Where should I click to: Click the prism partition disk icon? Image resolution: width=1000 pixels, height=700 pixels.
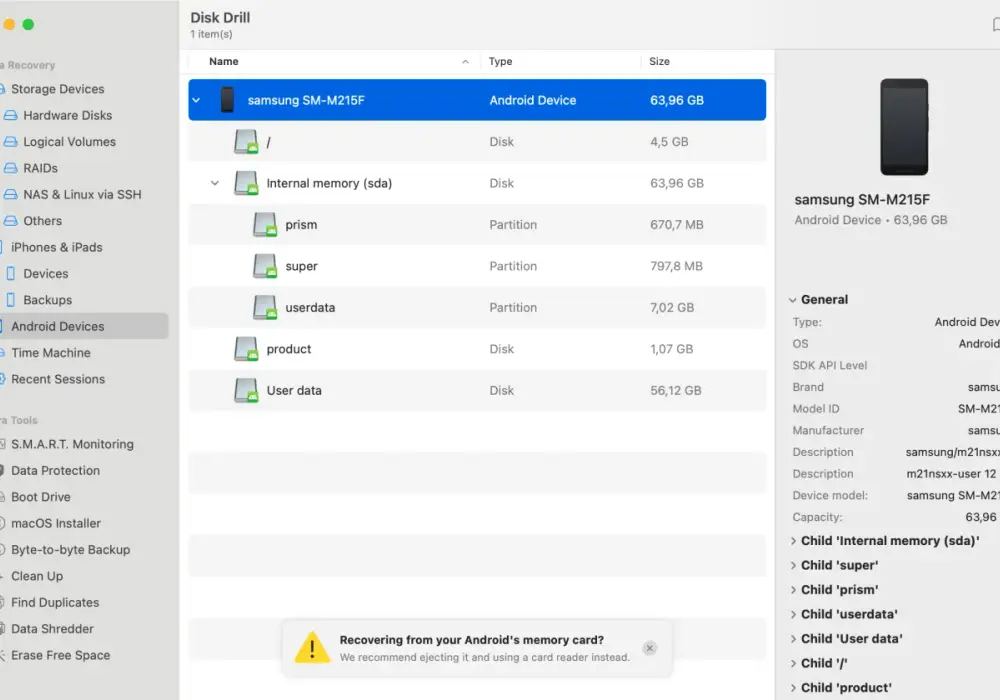point(265,224)
